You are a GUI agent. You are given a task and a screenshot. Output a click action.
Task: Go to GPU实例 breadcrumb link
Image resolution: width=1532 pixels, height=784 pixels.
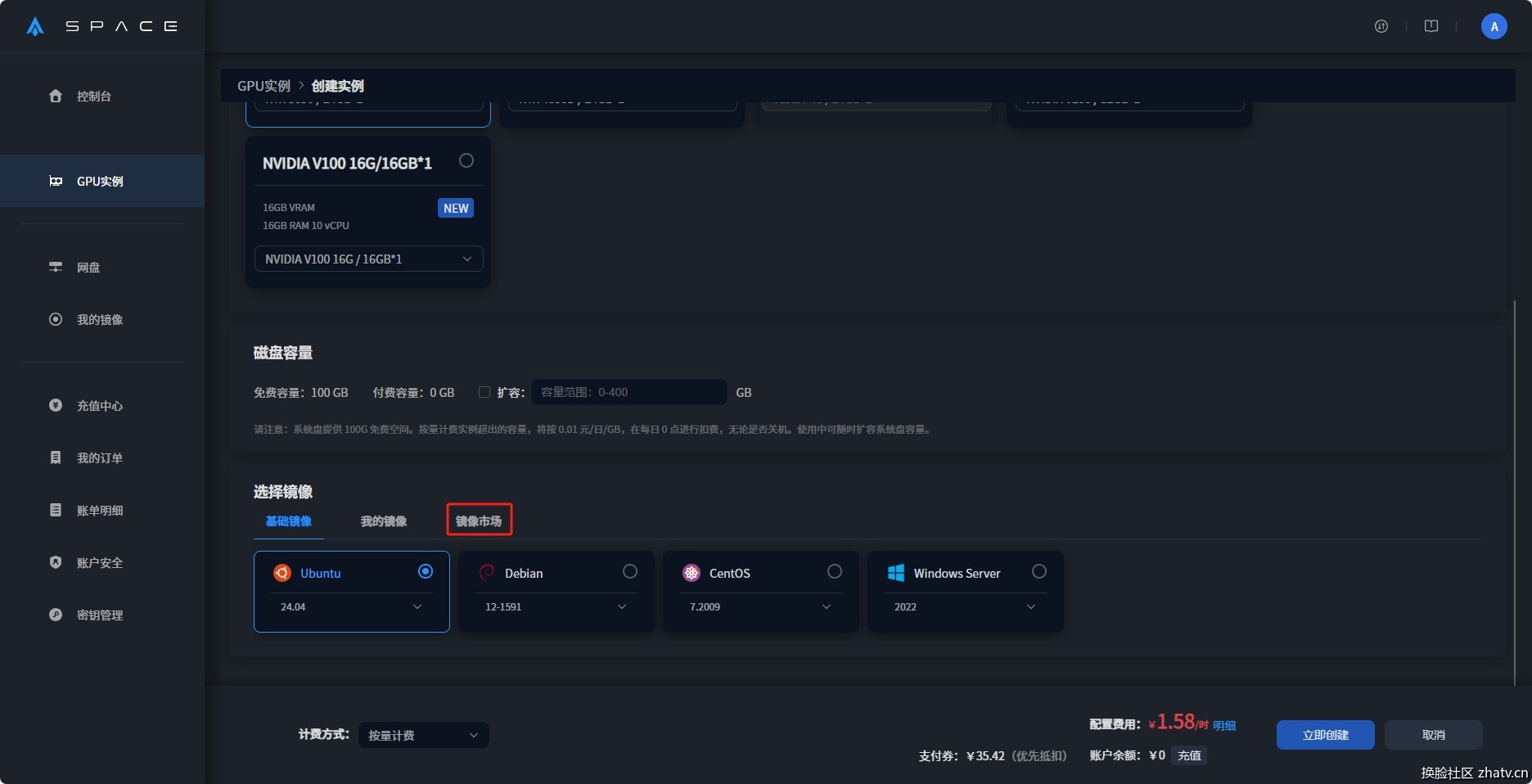(x=264, y=86)
